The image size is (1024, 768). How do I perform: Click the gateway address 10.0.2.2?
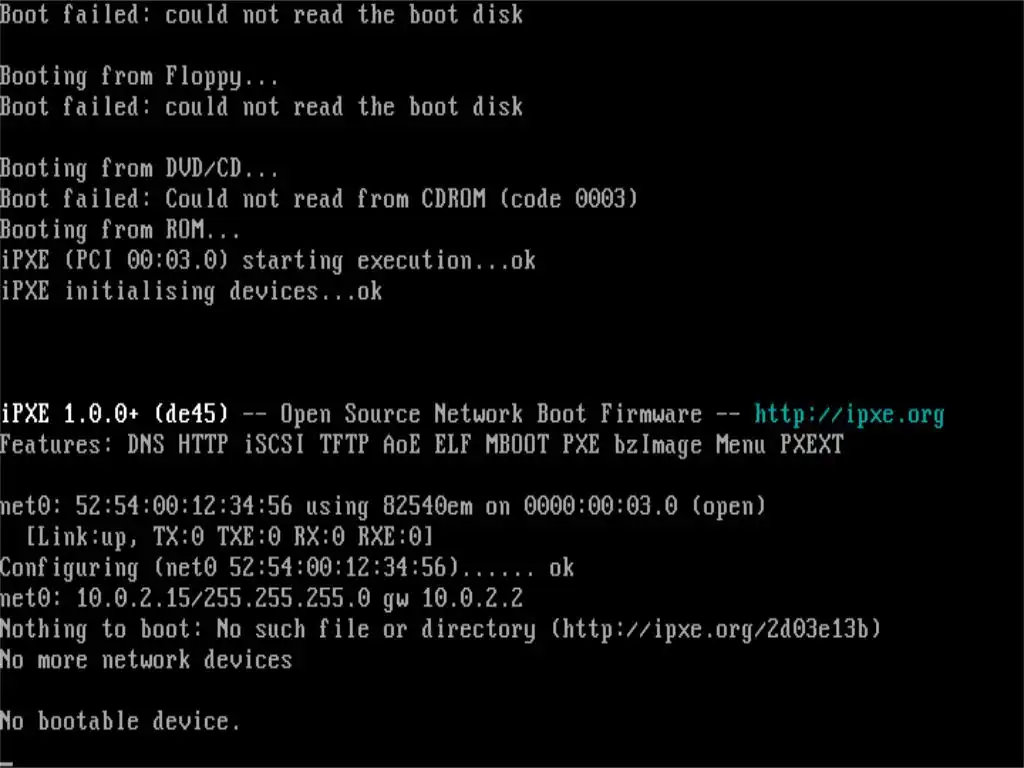(472, 598)
